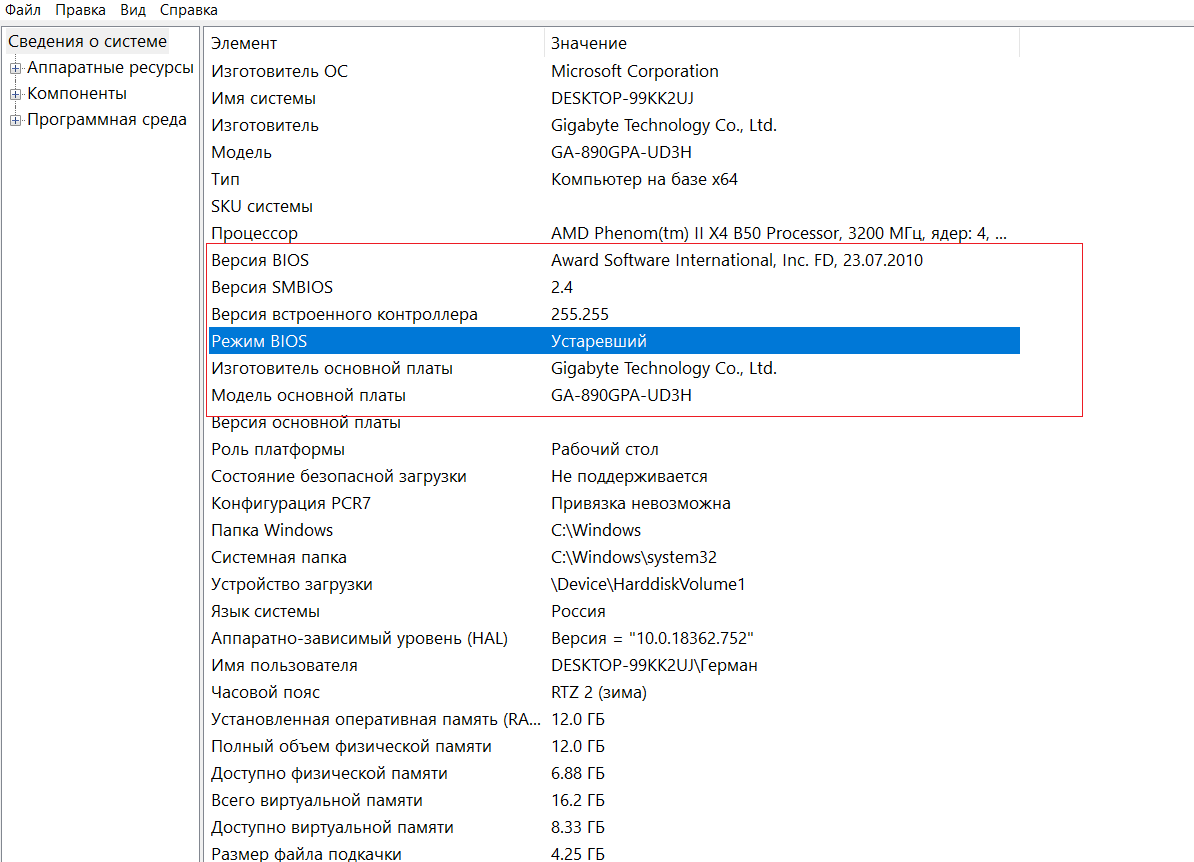Click the 255.255 controller version value
Viewport: 1194px width, 862px height.
pos(579,314)
